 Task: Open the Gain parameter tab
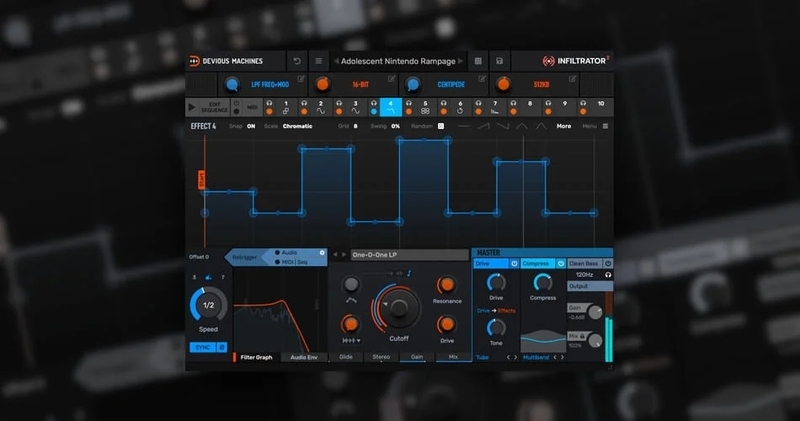[417, 357]
